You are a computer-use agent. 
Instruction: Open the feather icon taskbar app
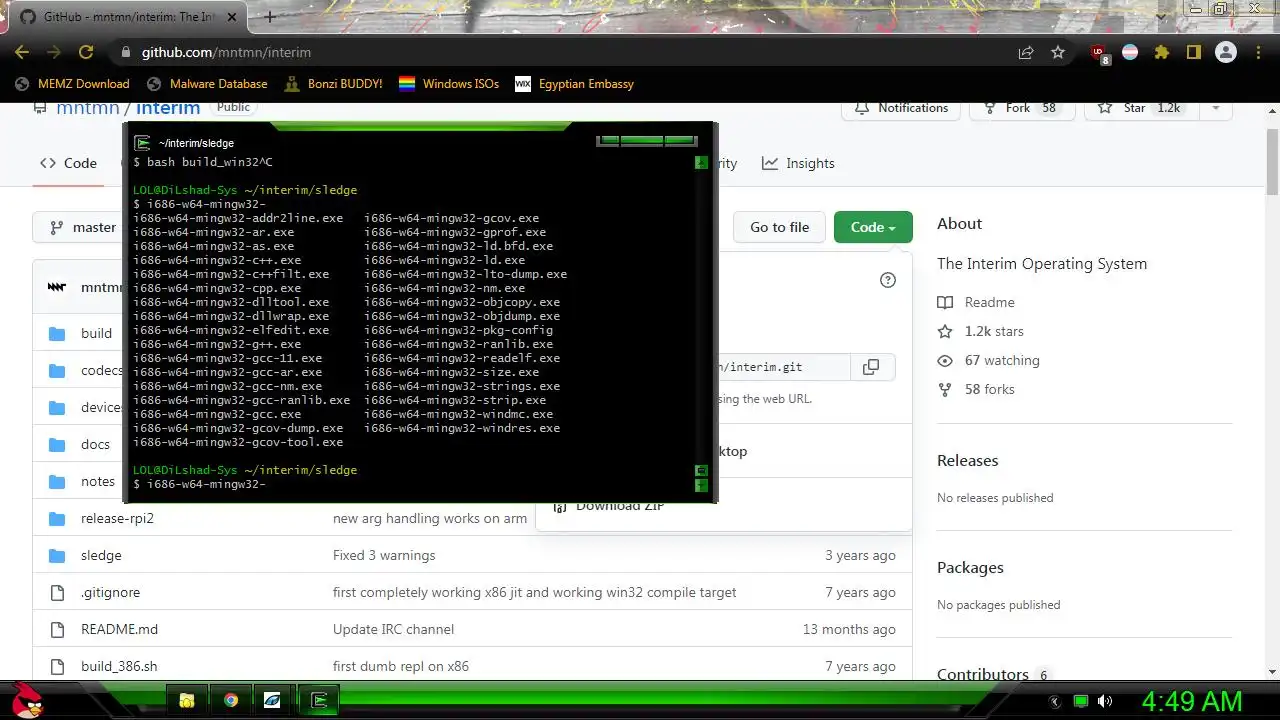coord(272,700)
